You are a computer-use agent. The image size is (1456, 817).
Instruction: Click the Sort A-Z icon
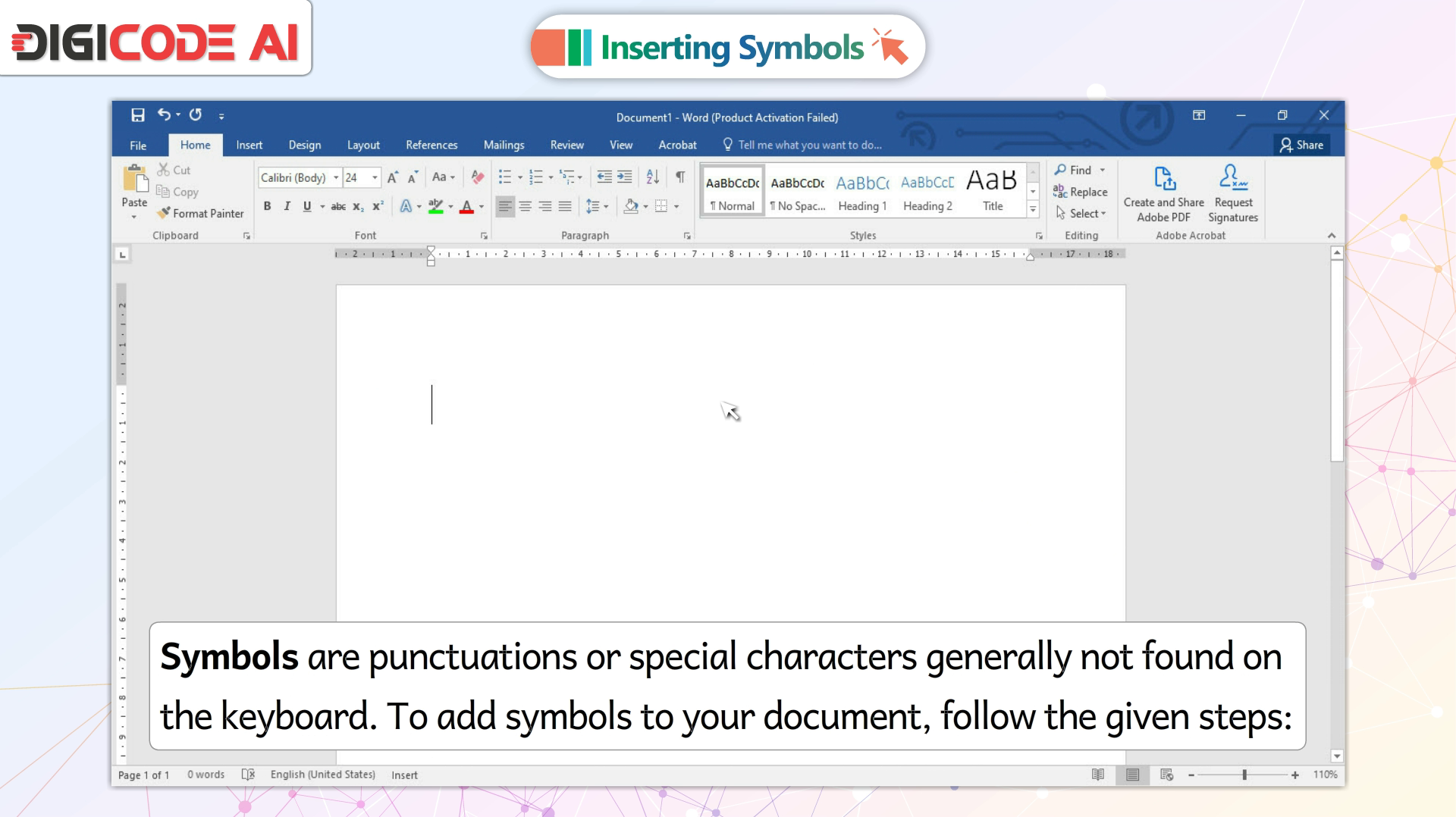coord(653,177)
